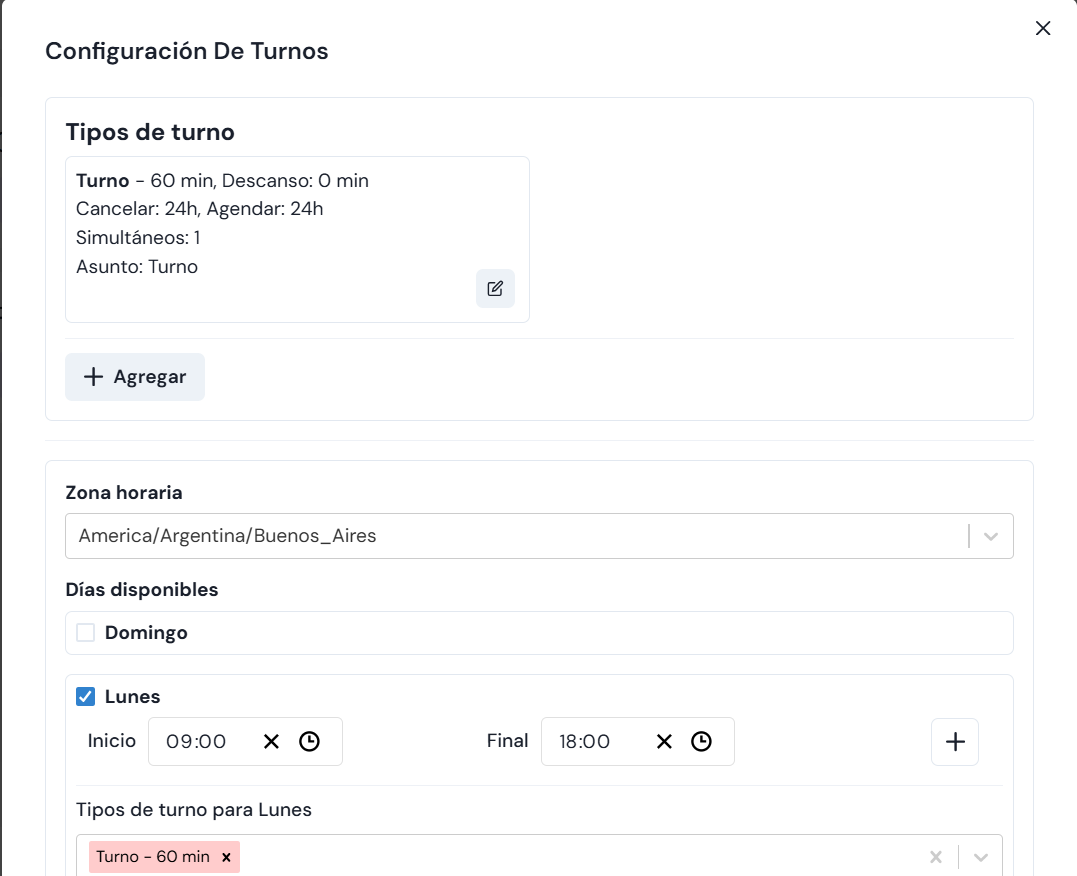Close the Configuración De Turnos dialog
The width and height of the screenshot is (1077, 876).
pyautogui.click(x=1043, y=28)
